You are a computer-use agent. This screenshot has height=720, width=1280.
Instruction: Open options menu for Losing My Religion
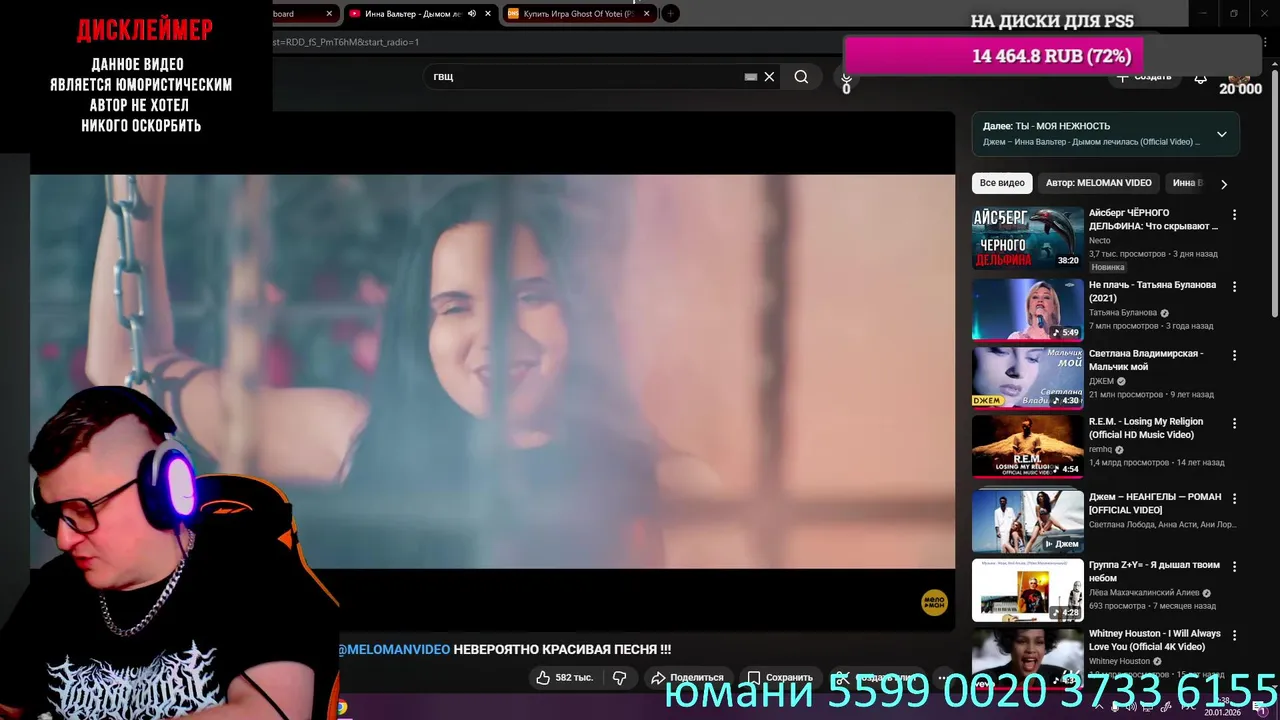pyautogui.click(x=1234, y=423)
